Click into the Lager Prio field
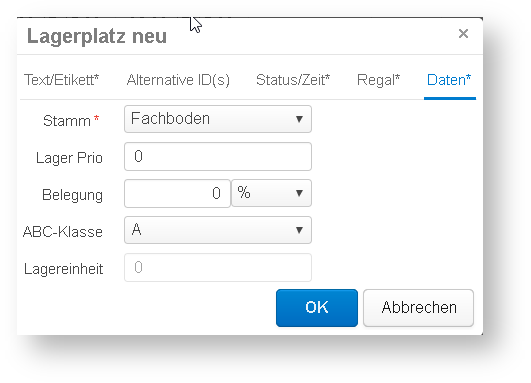The width and height of the screenshot is (531, 383). pos(218,156)
